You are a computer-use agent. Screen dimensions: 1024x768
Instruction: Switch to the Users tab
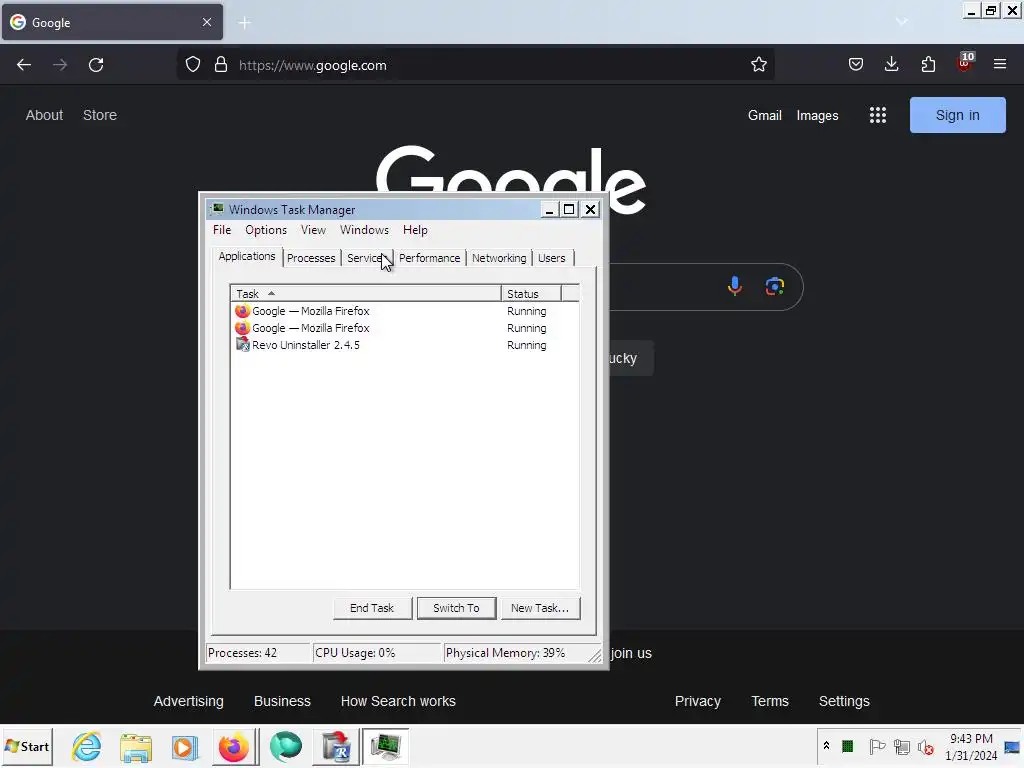552,258
